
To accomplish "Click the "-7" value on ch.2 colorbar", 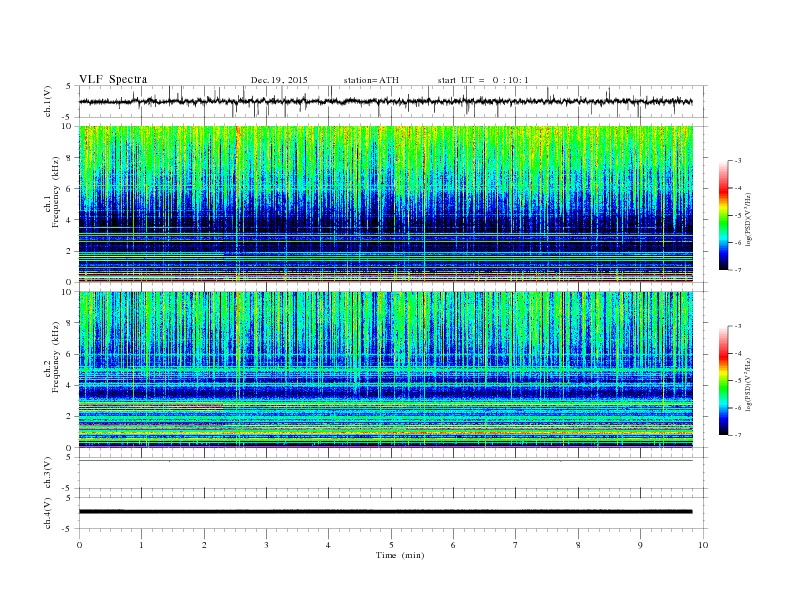I will point(738,435).
